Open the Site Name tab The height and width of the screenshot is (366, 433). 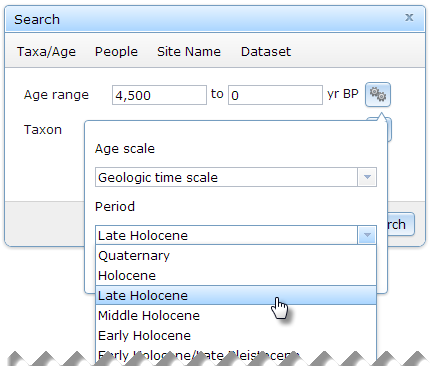189,52
